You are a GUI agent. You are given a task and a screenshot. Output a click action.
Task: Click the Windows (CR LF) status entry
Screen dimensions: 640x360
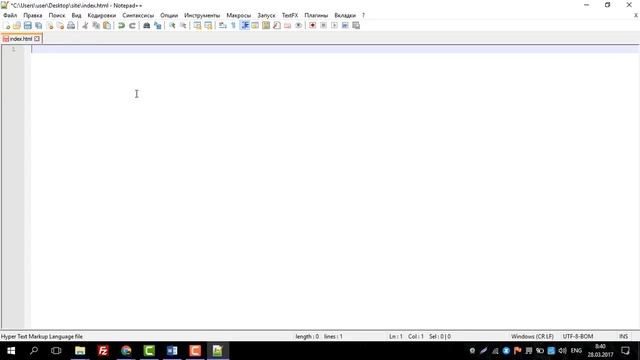(x=532, y=336)
